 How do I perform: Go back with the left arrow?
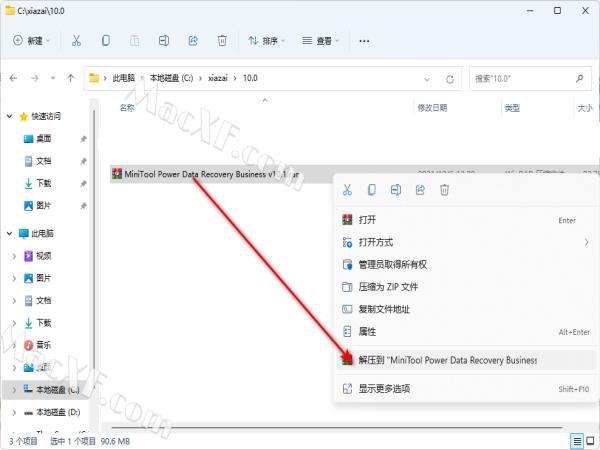pos(13,78)
